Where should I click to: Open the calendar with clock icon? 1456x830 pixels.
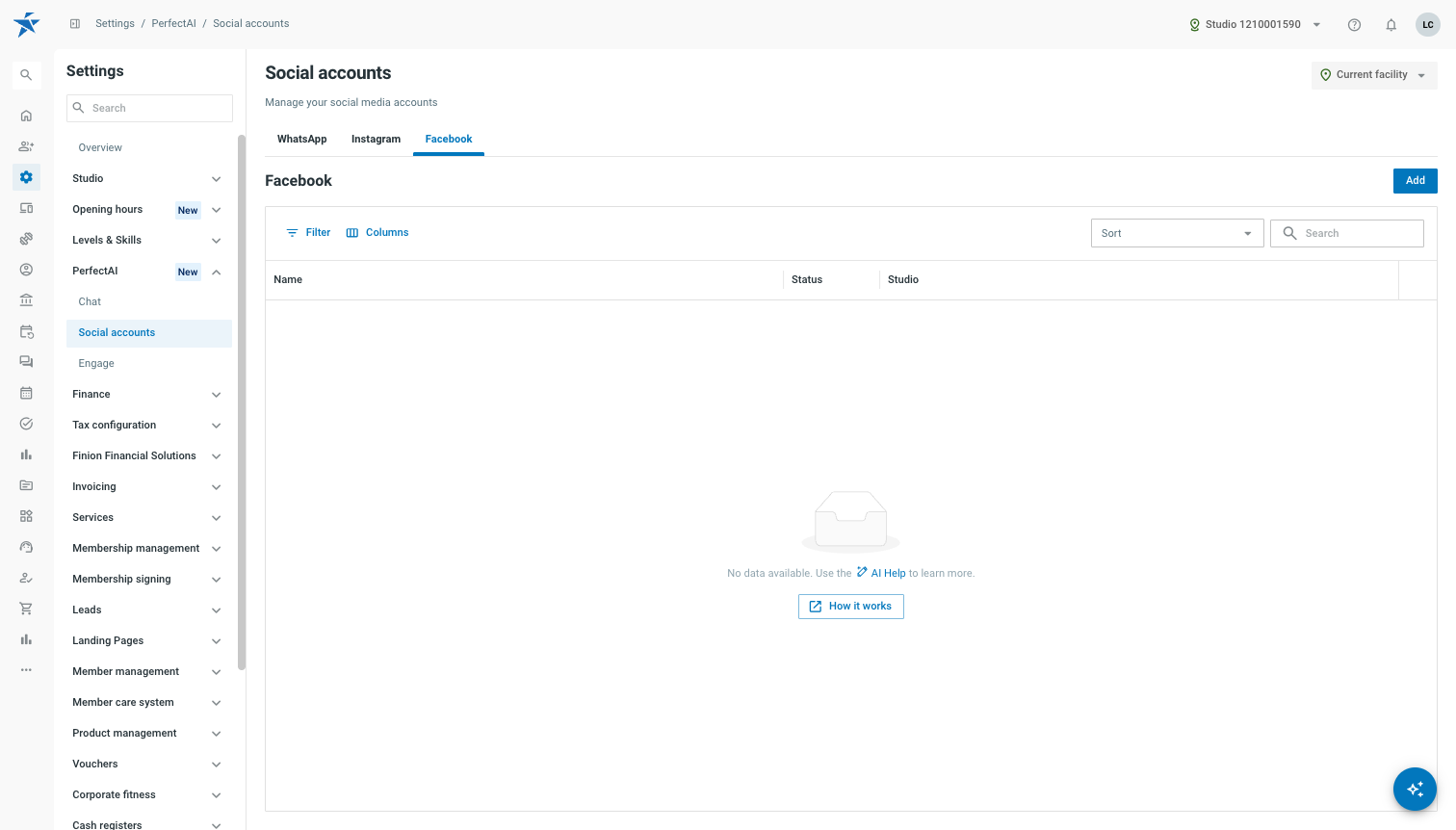click(26, 331)
